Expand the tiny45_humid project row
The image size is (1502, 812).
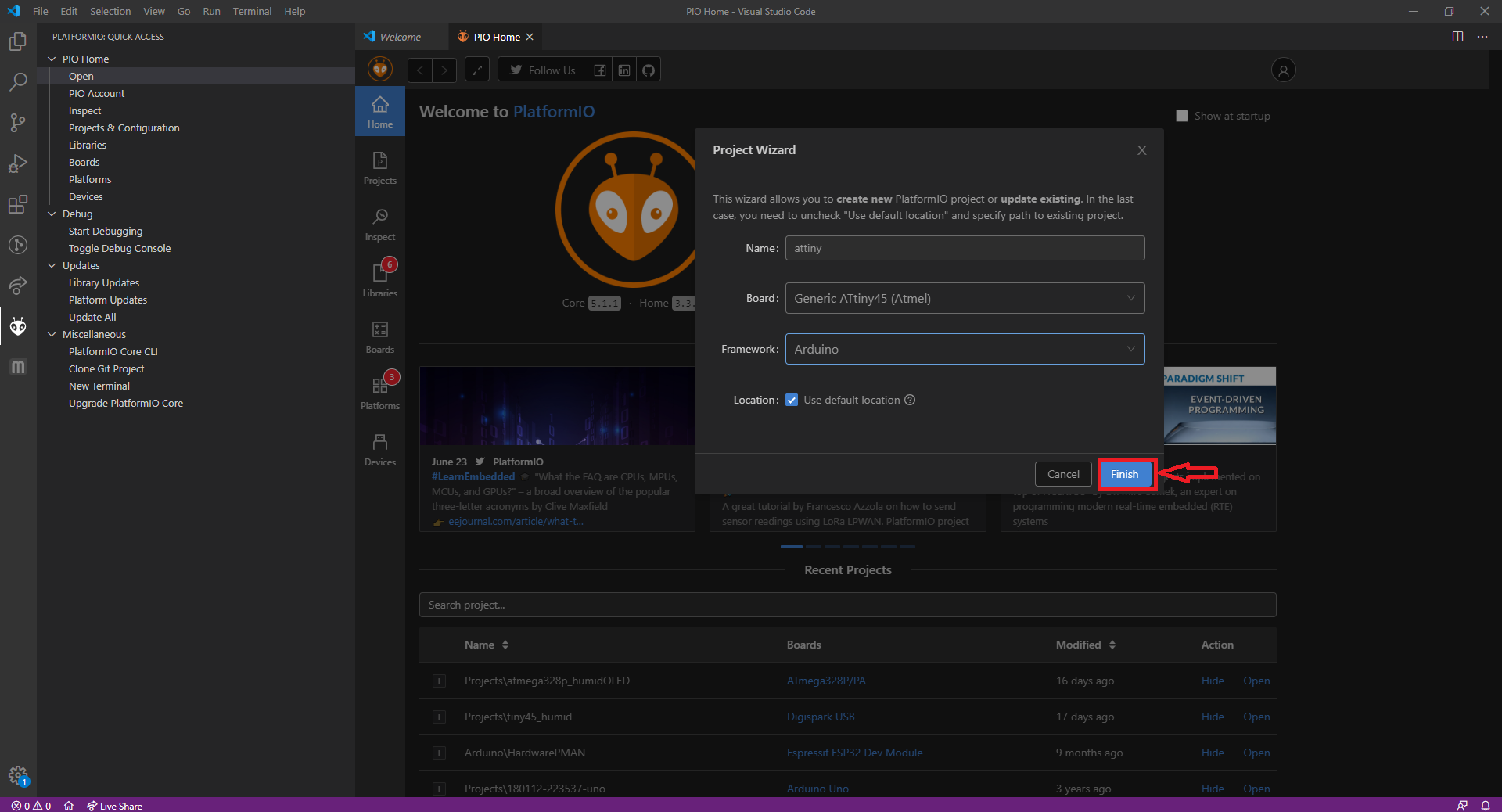[x=439, y=717]
